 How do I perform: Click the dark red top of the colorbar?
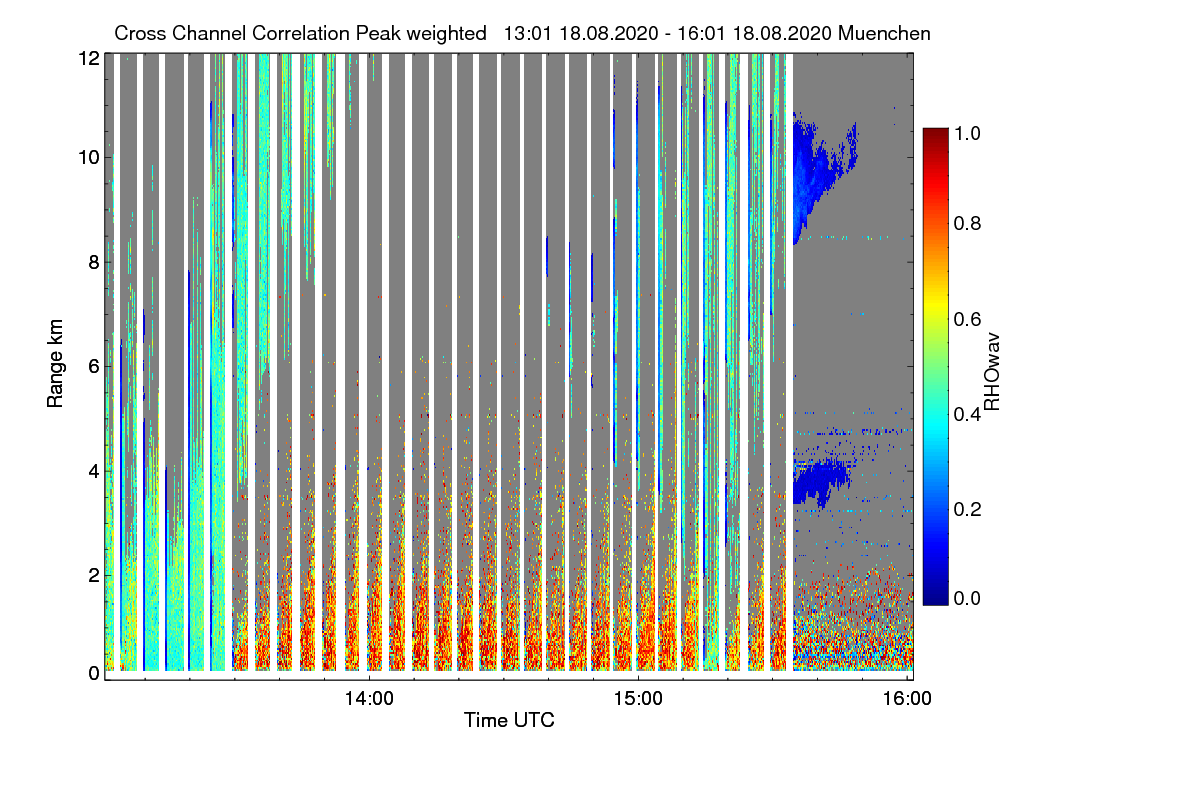point(934,136)
